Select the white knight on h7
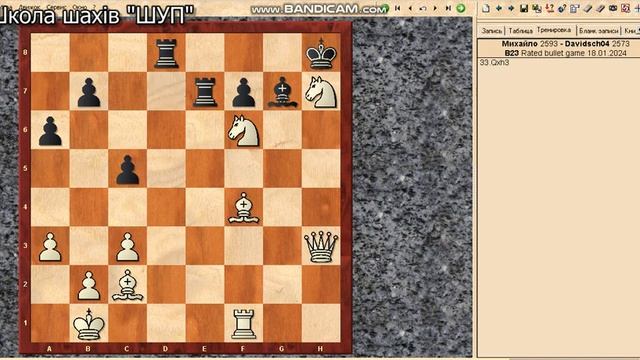Image resolution: width=640 pixels, height=360 pixels. coord(321,91)
